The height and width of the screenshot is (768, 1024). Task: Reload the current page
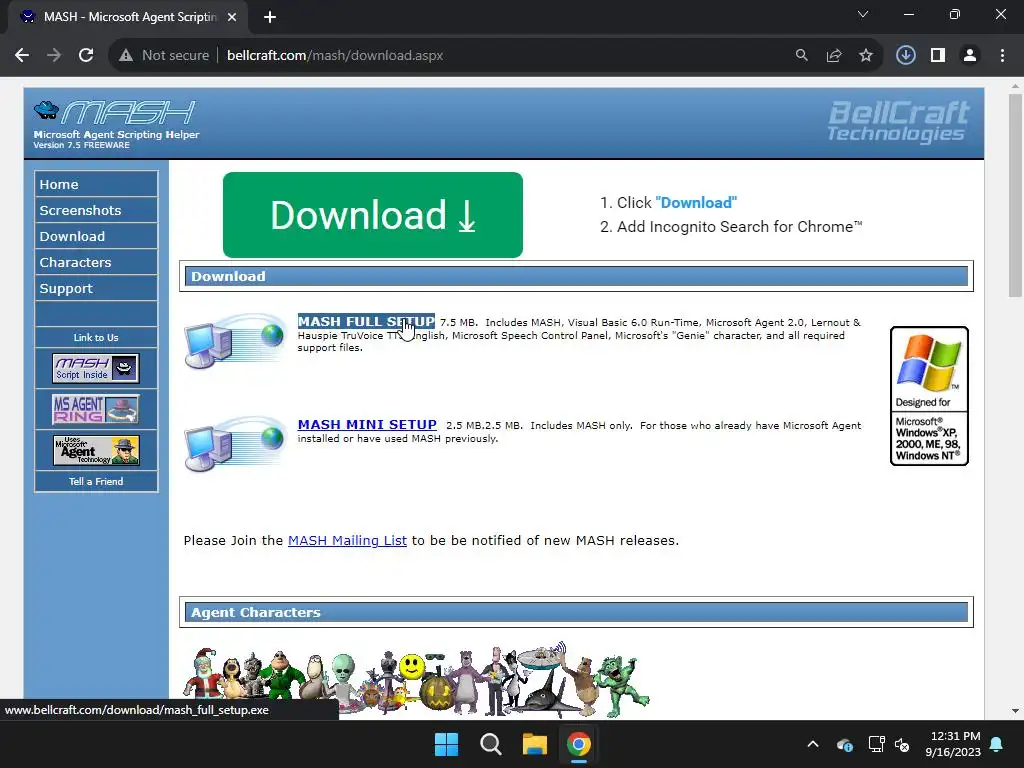86,56
